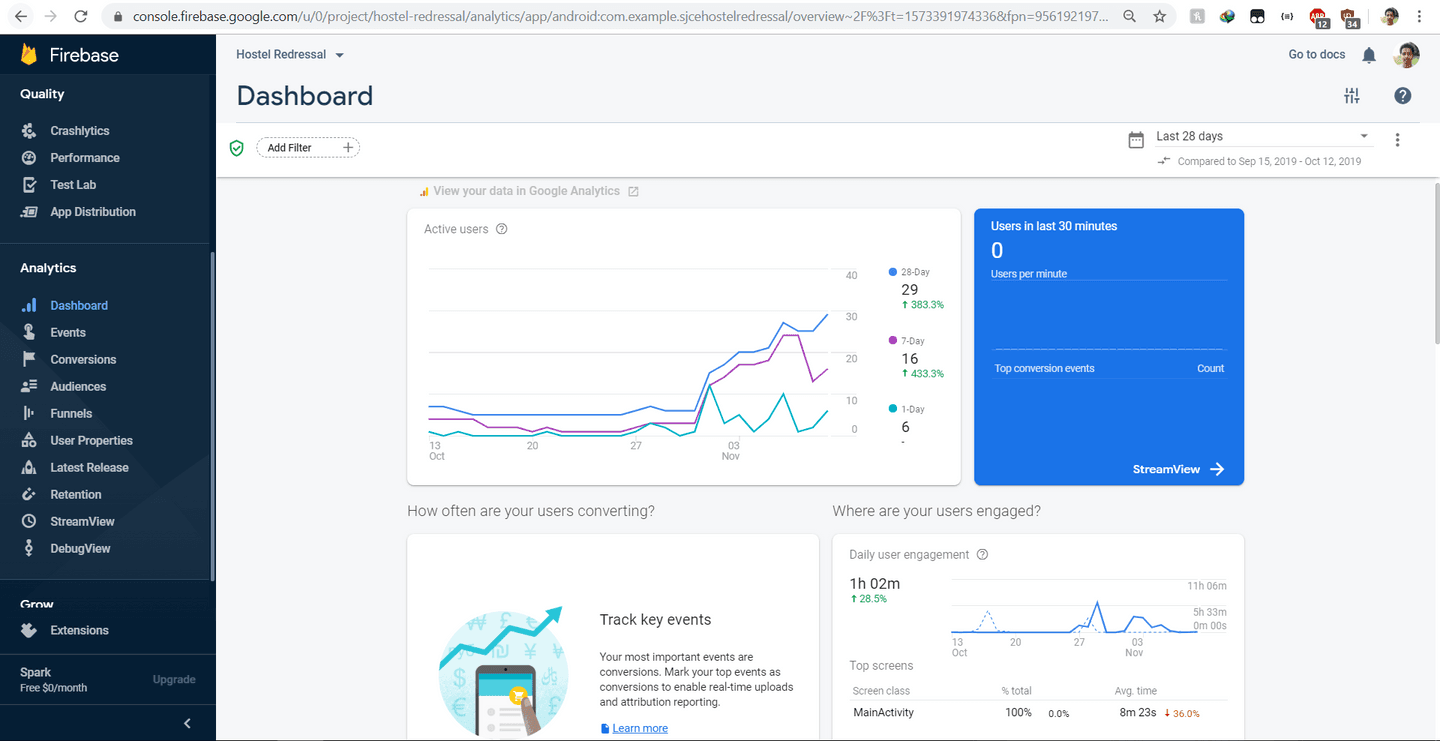Click the Events icon in sidebar
This screenshot has height=741, width=1440.
pyautogui.click(x=30, y=333)
